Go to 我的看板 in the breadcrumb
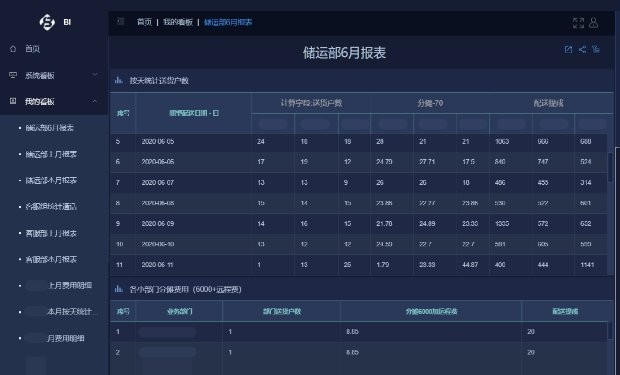The width and height of the screenshot is (620, 375). pos(178,22)
